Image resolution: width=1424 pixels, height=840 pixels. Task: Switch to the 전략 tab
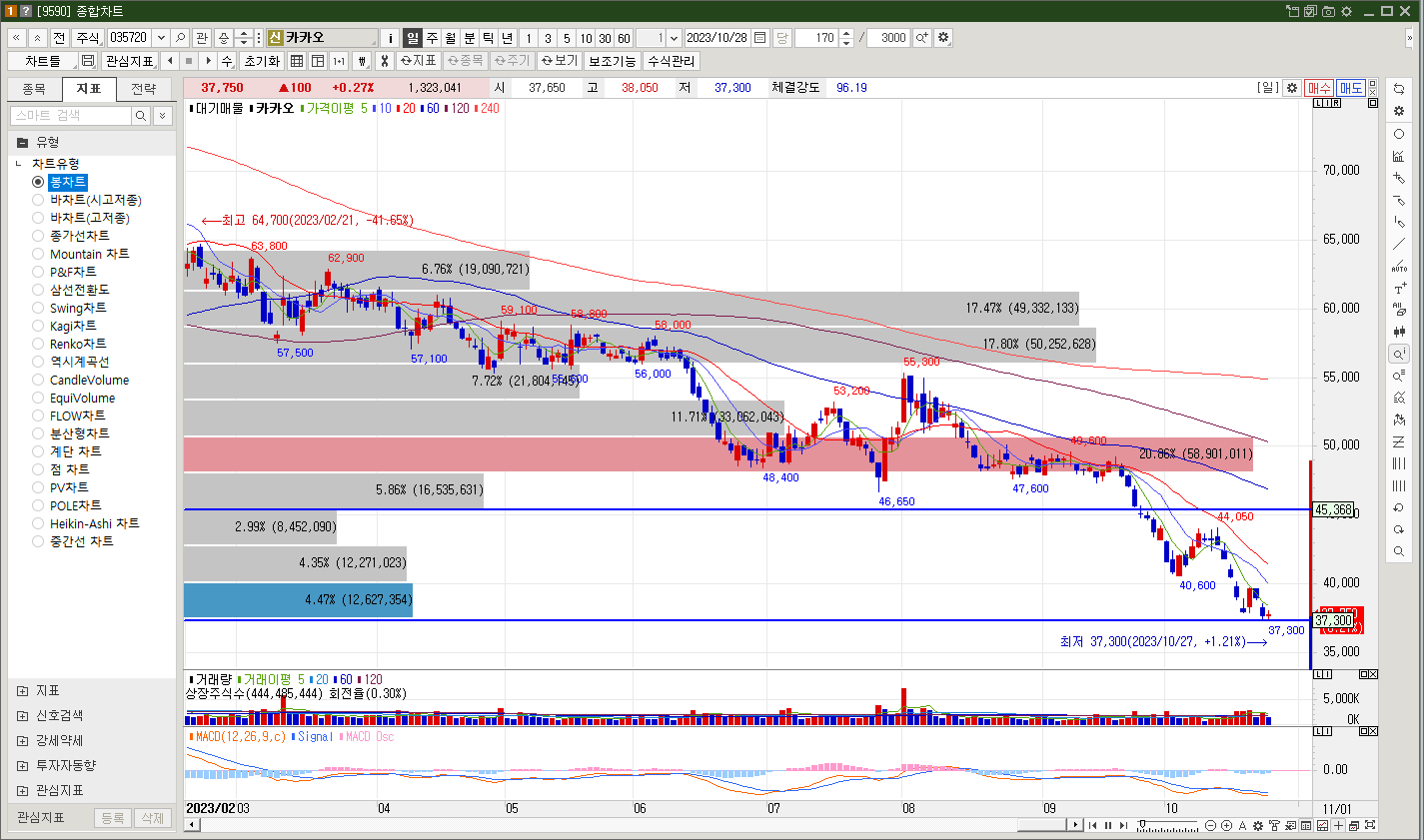point(144,89)
